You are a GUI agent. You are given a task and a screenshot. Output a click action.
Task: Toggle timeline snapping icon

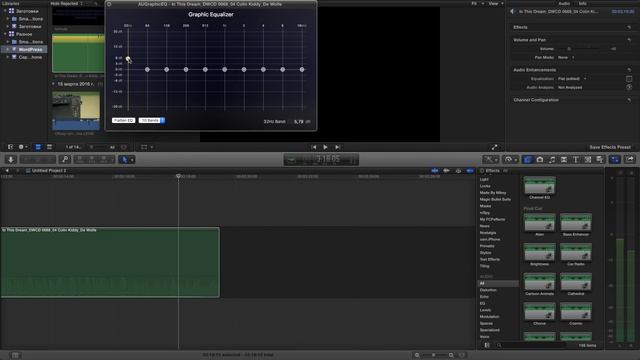pyautogui.click(x=470, y=171)
